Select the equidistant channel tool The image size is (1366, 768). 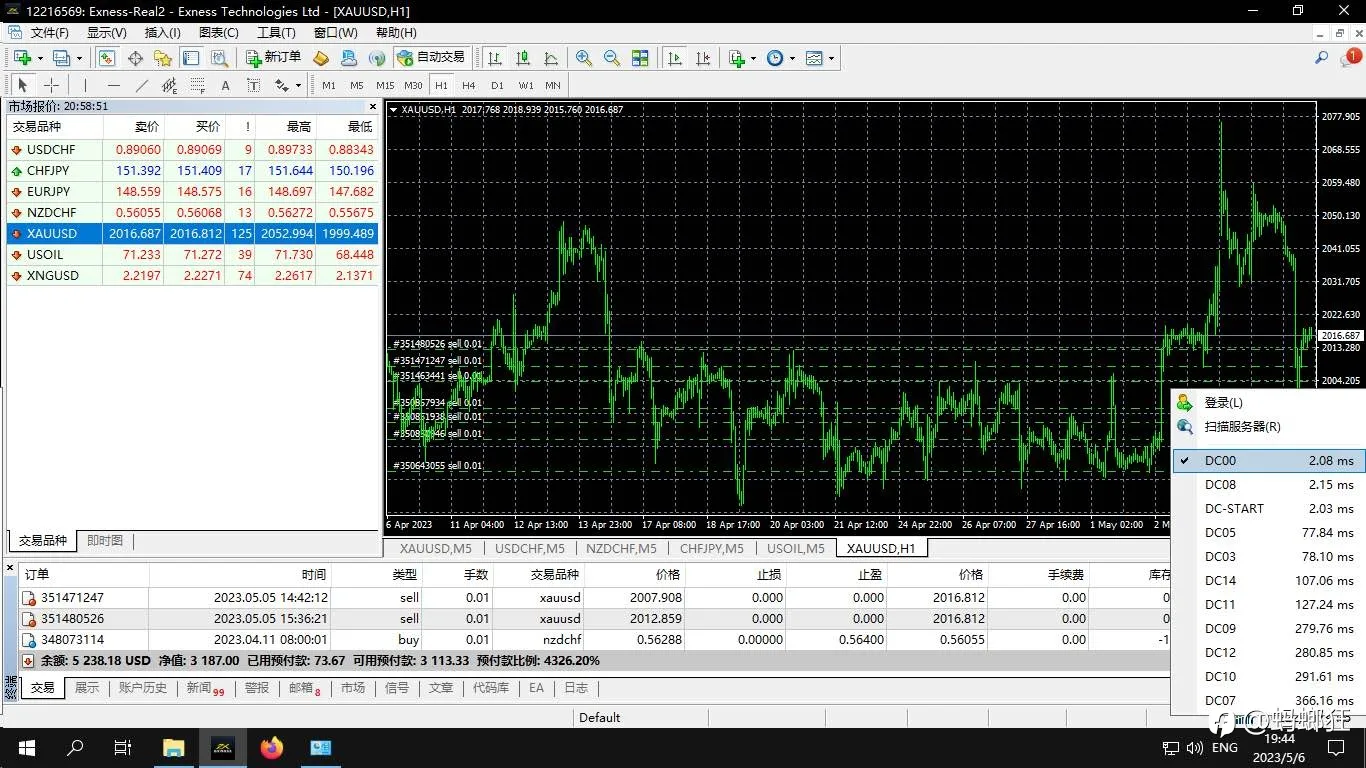point(169,85)
